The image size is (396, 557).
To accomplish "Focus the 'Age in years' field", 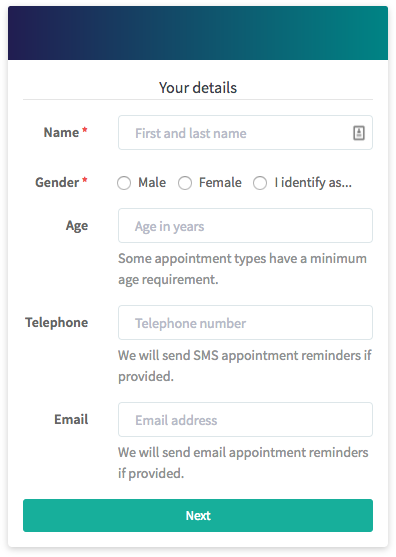I will coord(245,226).
